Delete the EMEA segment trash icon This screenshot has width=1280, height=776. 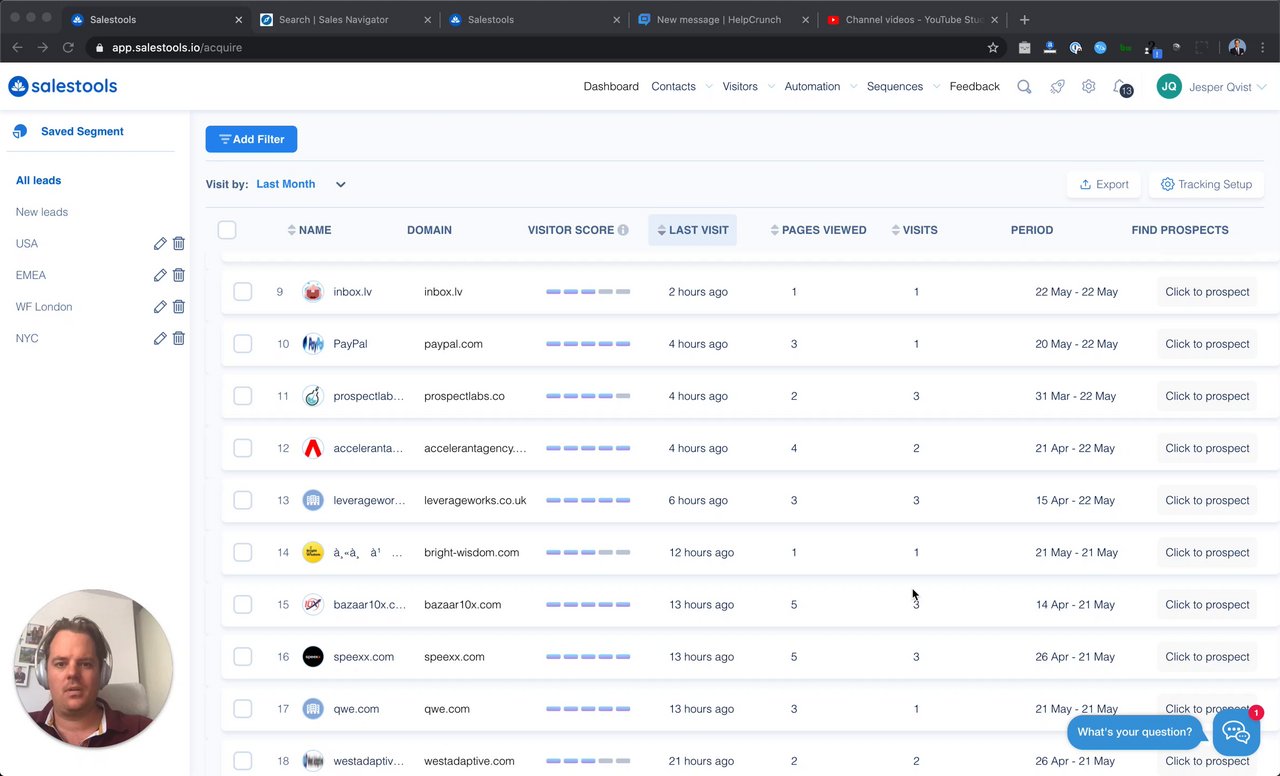179,275
